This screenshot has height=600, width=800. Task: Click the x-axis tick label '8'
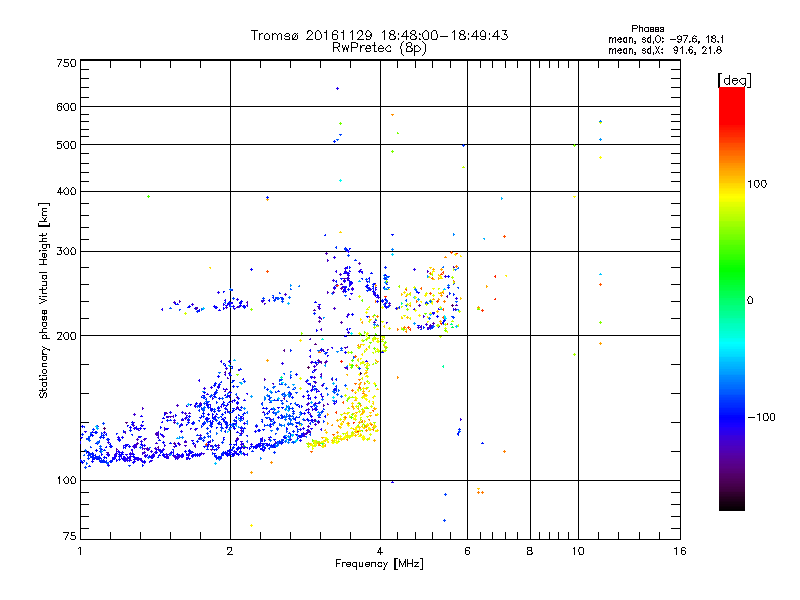coord(530,551)
